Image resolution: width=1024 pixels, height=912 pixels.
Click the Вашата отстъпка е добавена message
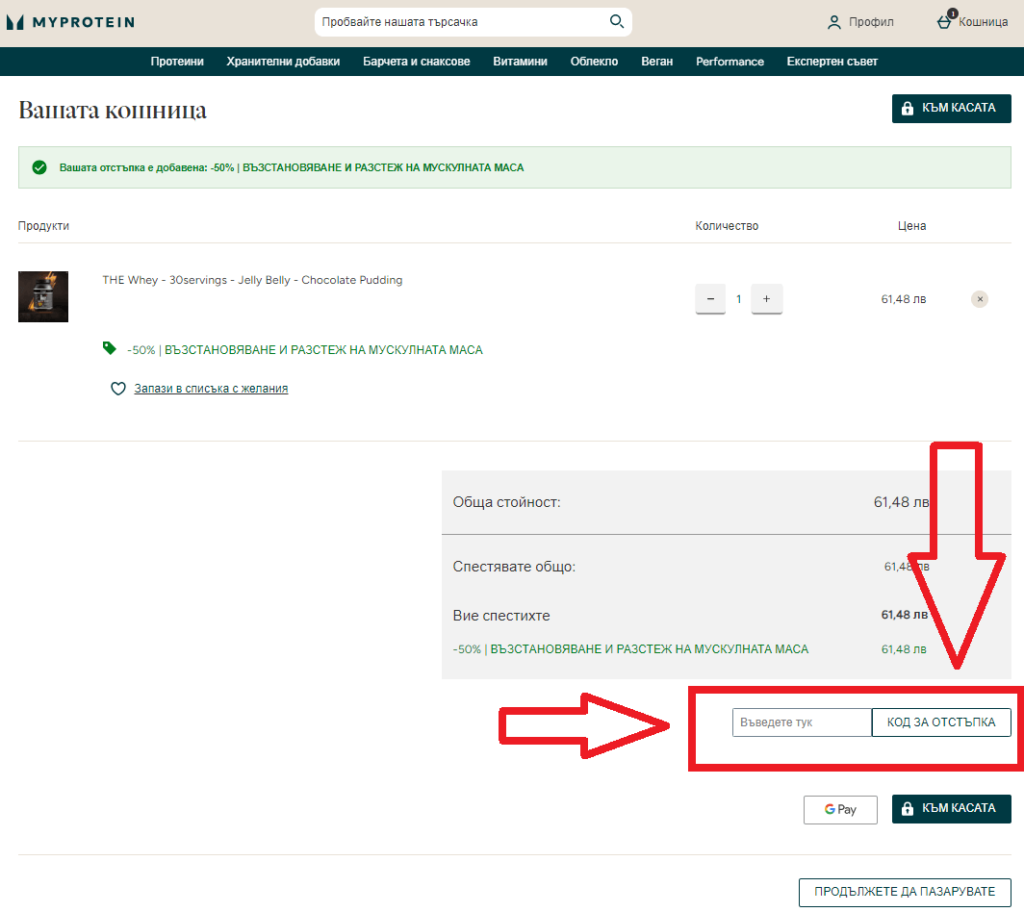292,168
